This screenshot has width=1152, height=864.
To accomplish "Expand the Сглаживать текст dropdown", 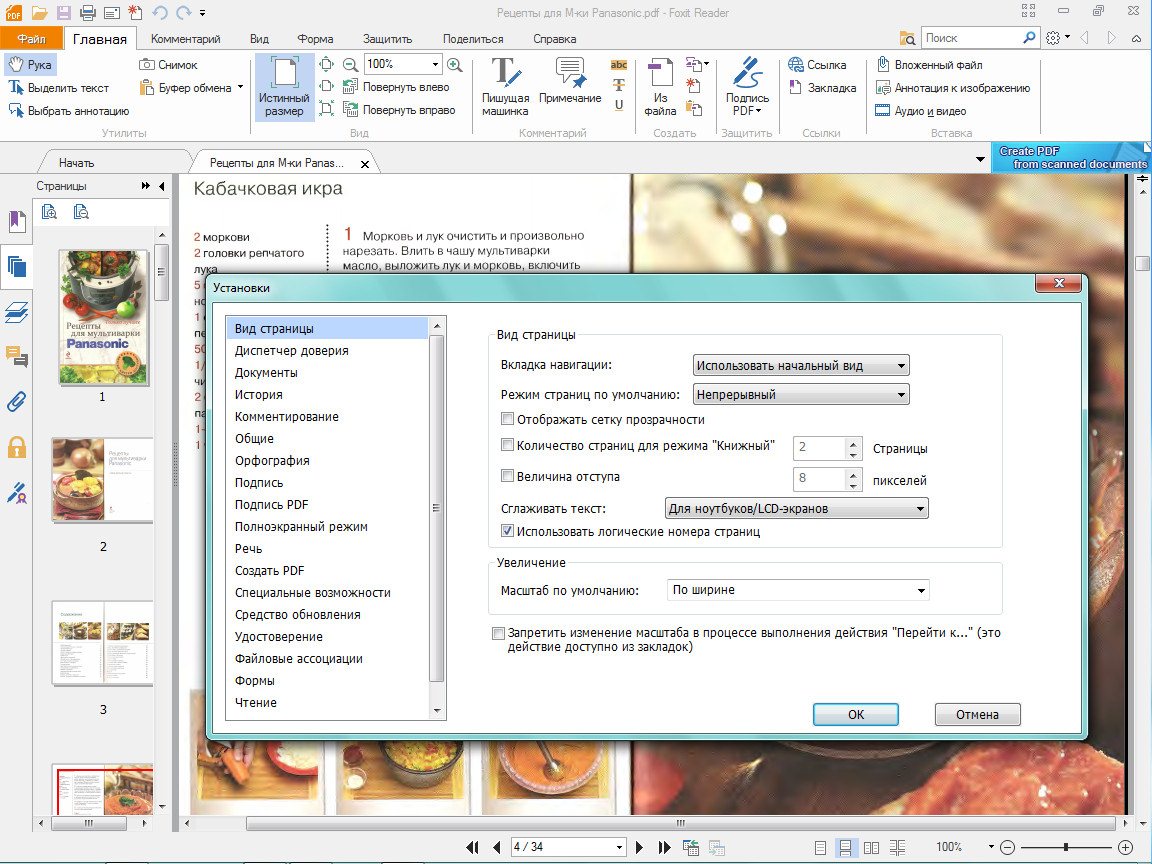I will [x=796, y=509].
